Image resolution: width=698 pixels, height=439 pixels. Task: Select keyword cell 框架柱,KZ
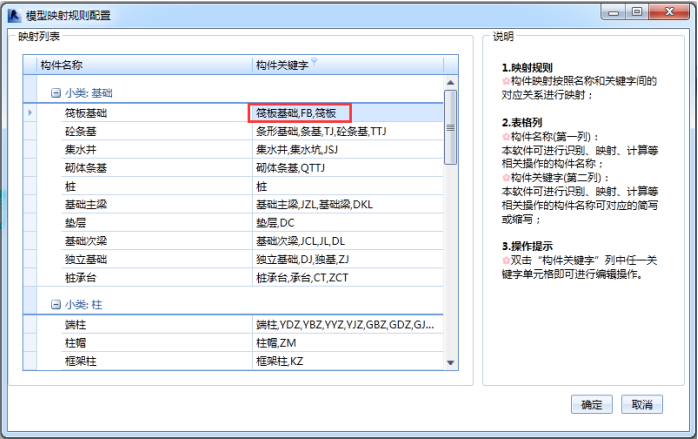(348, 361)
